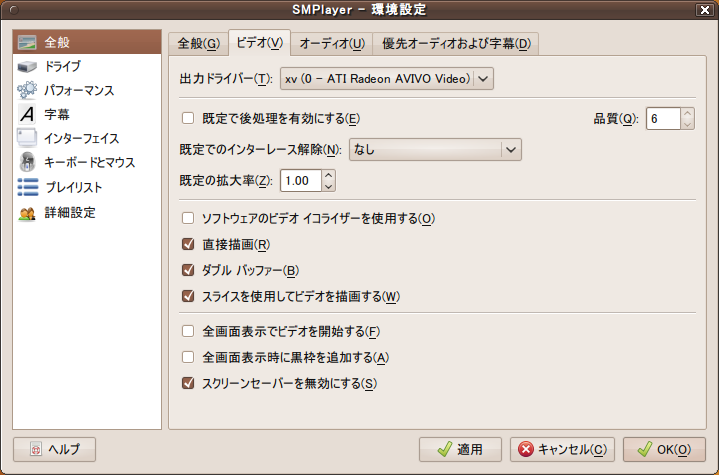Select the 全般 category icon in sidebar
Viewport: 719px width, 475px height.
click(27, 42)
